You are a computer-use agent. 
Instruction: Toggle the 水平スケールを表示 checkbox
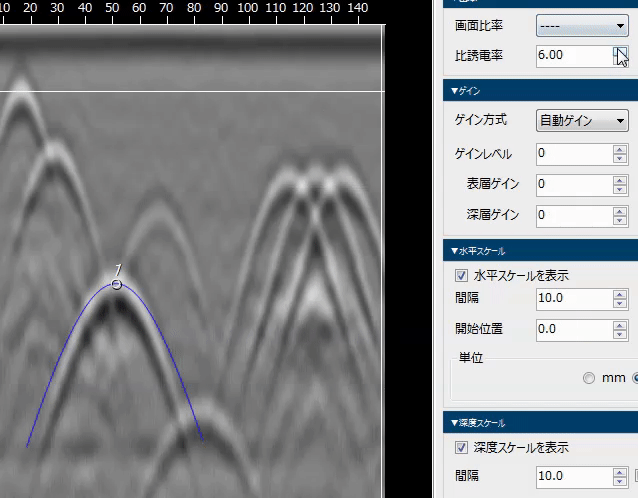pos(461,275)
